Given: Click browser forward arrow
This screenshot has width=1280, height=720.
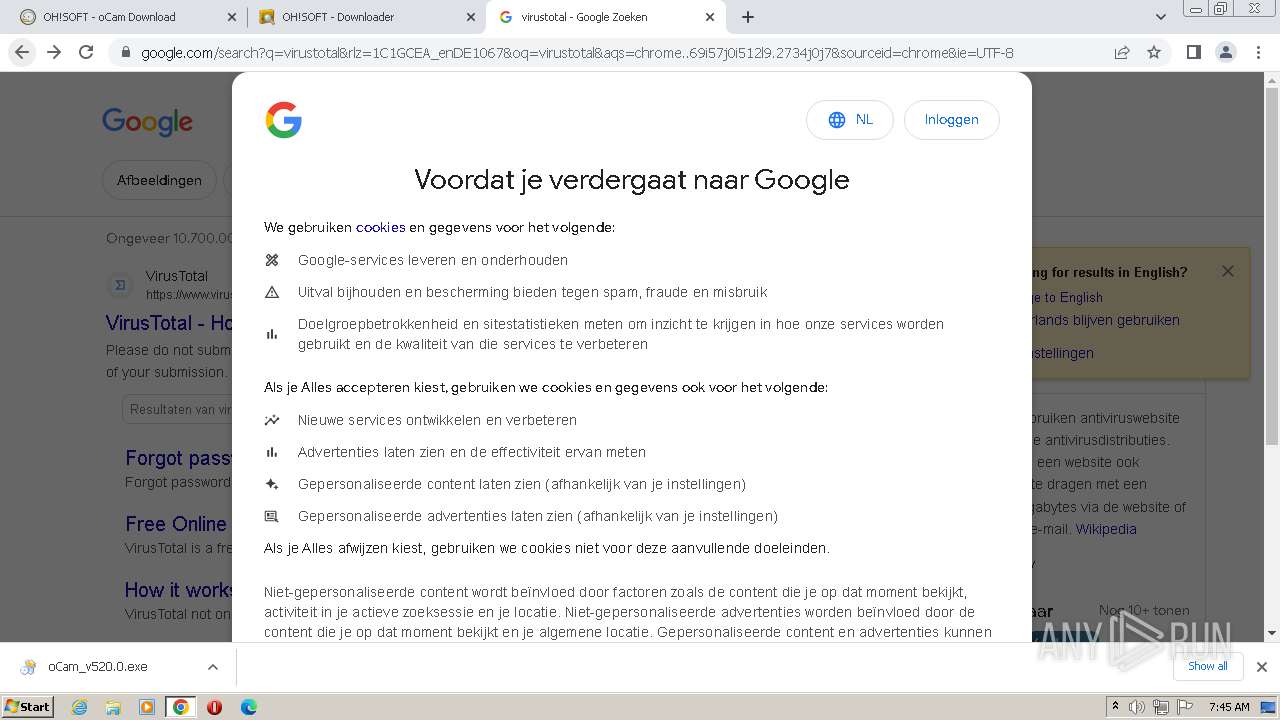Looking at the screenshot, I should (x=54, y=52).
